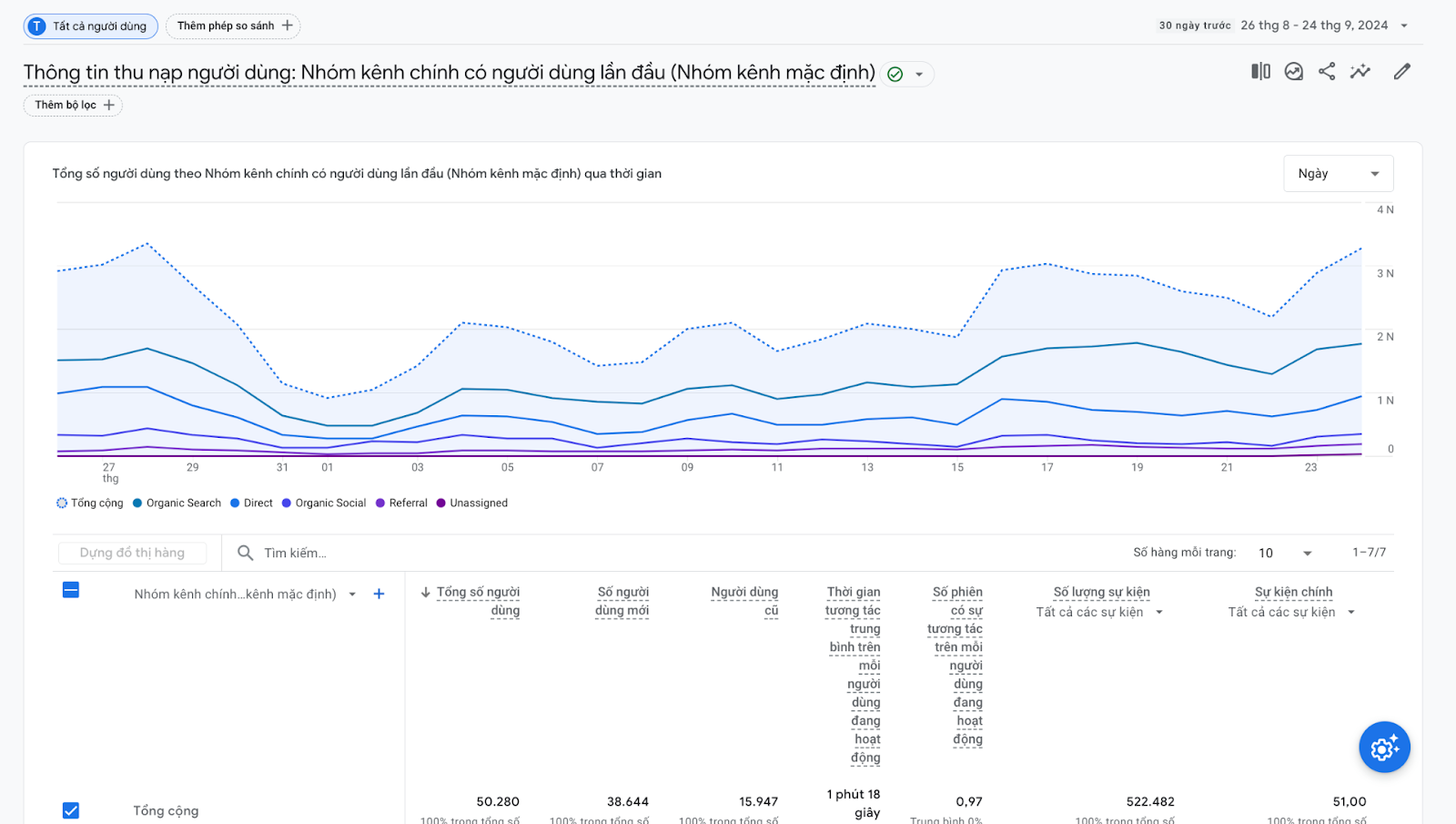Toggle Tổng cộng legend series
This screenshot has width=1456, height=824.
point(89,503)
